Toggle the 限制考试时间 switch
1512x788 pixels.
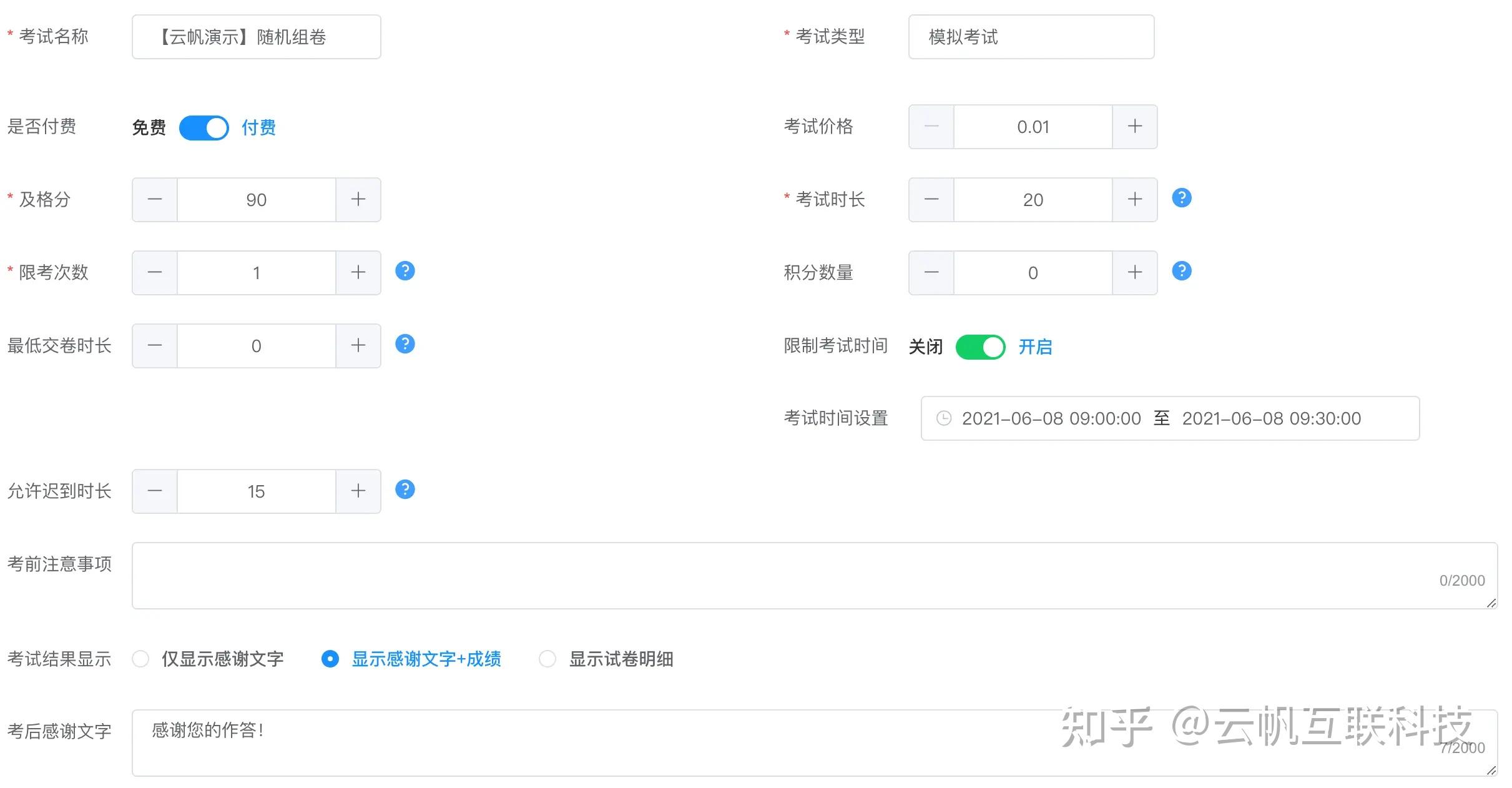pos(980,347)
